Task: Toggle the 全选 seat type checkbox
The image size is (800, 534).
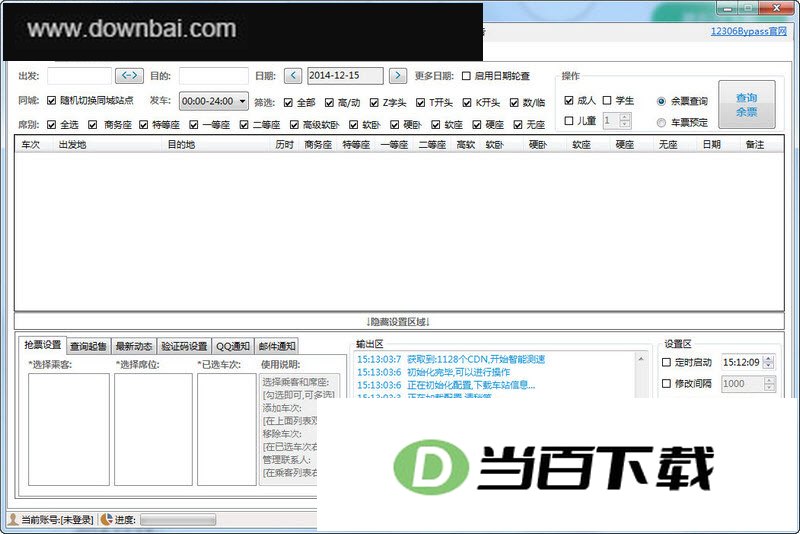Action: 51,124
